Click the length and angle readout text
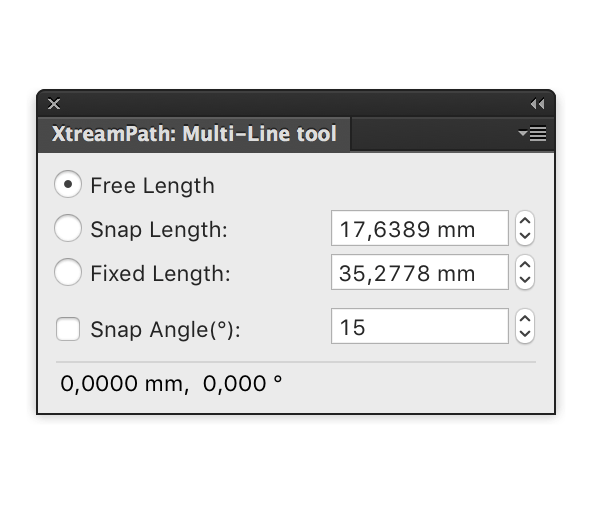592x514 pixels. click(x=171, y=384)
